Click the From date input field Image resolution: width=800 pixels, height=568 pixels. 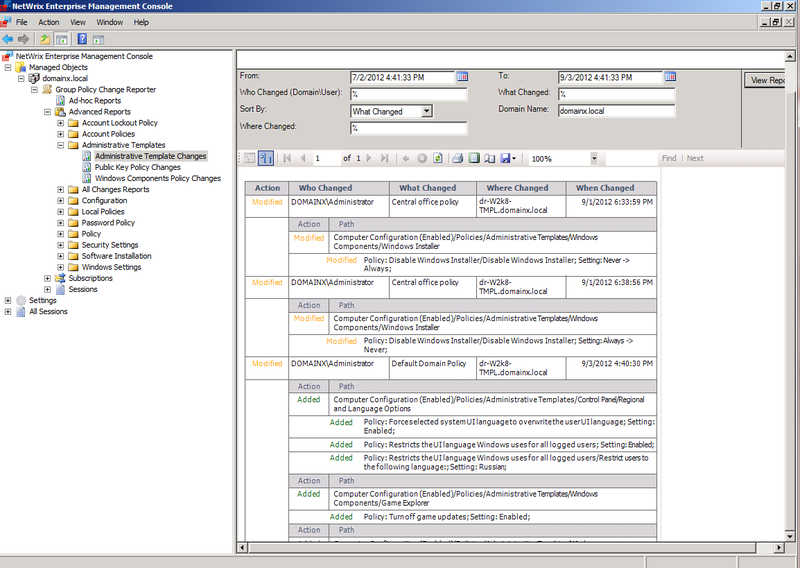[402, 78]
